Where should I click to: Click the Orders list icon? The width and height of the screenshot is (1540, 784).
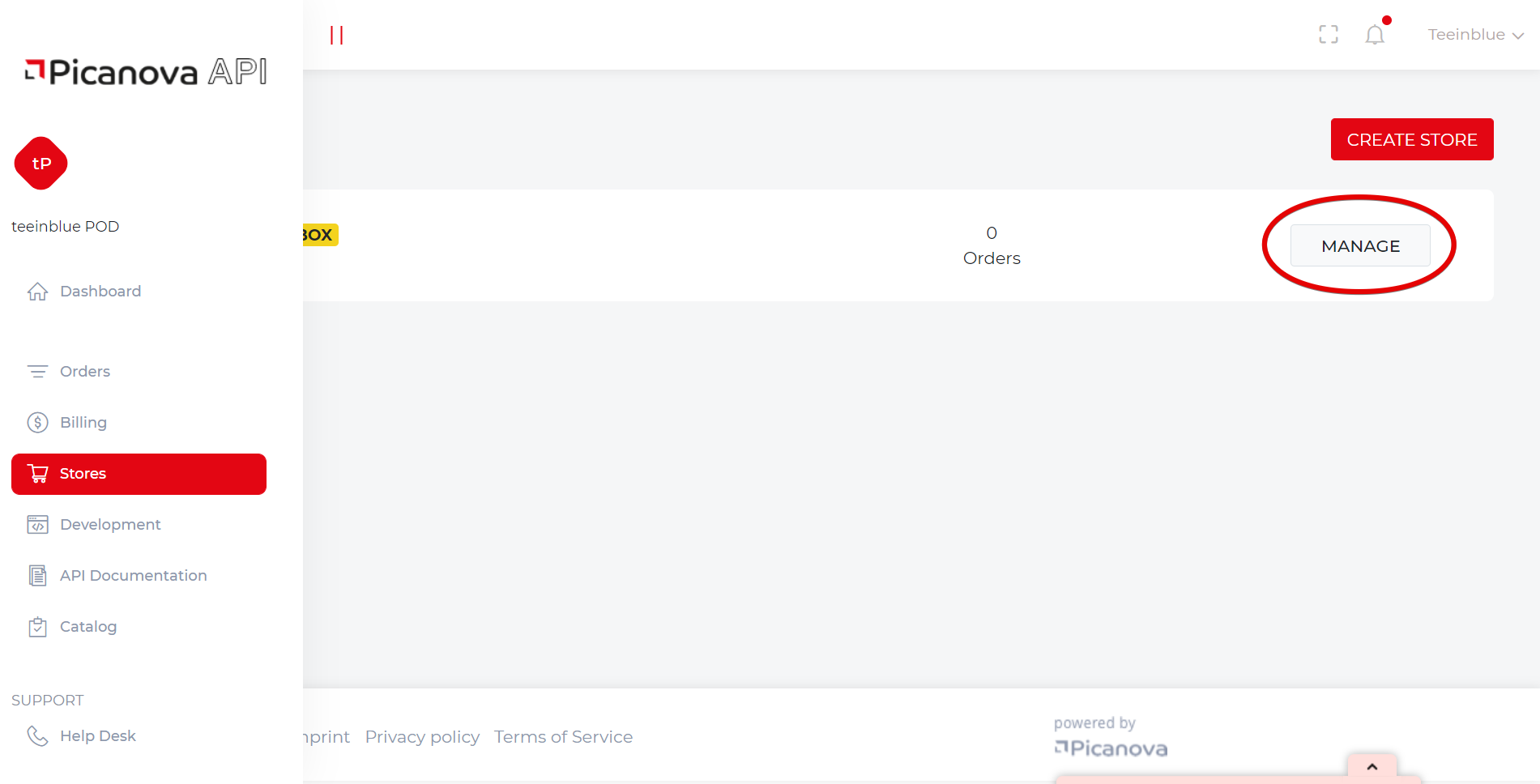click(37, 372)
